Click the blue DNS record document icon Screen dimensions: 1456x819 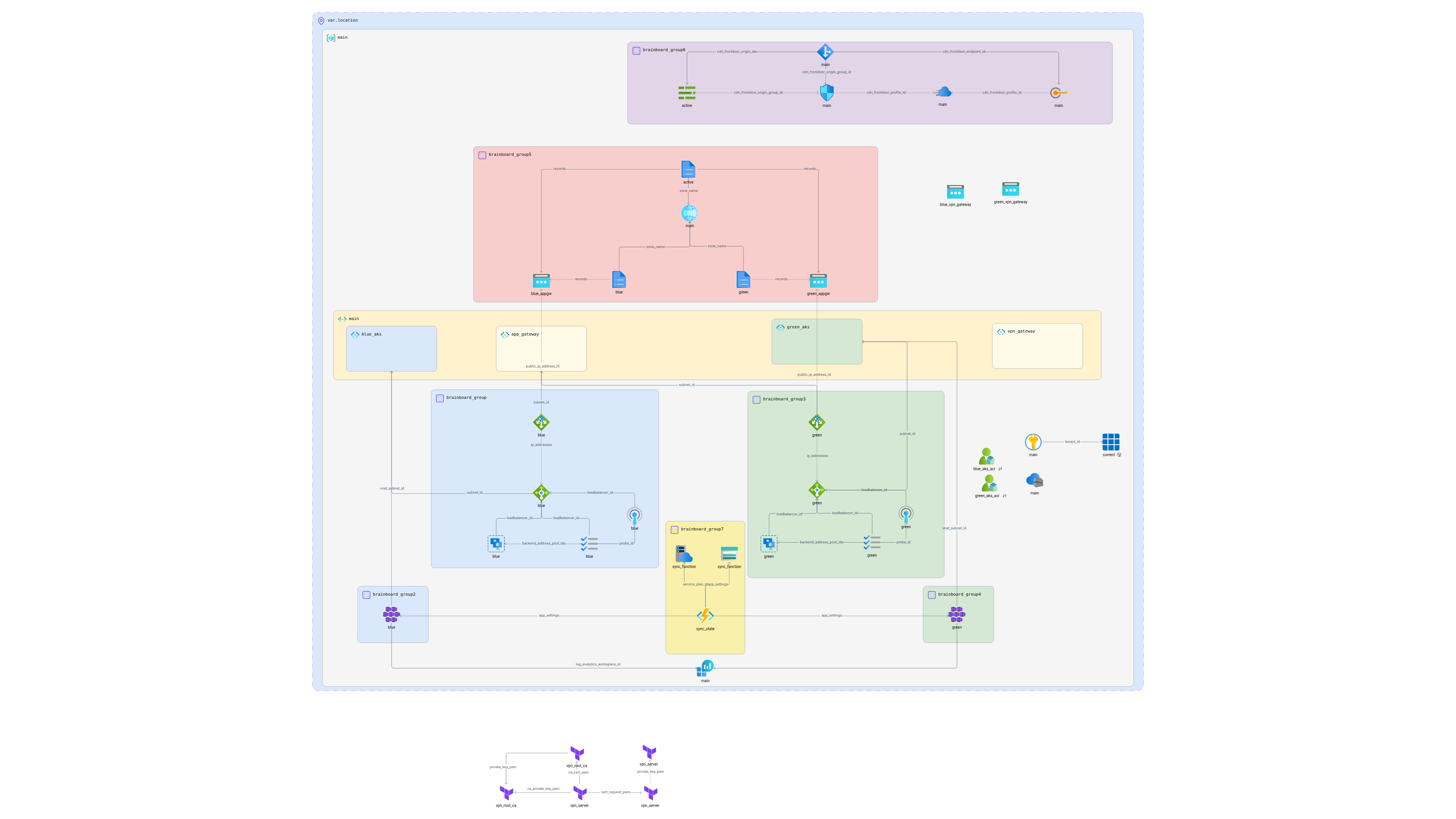[x=619, y=280]
